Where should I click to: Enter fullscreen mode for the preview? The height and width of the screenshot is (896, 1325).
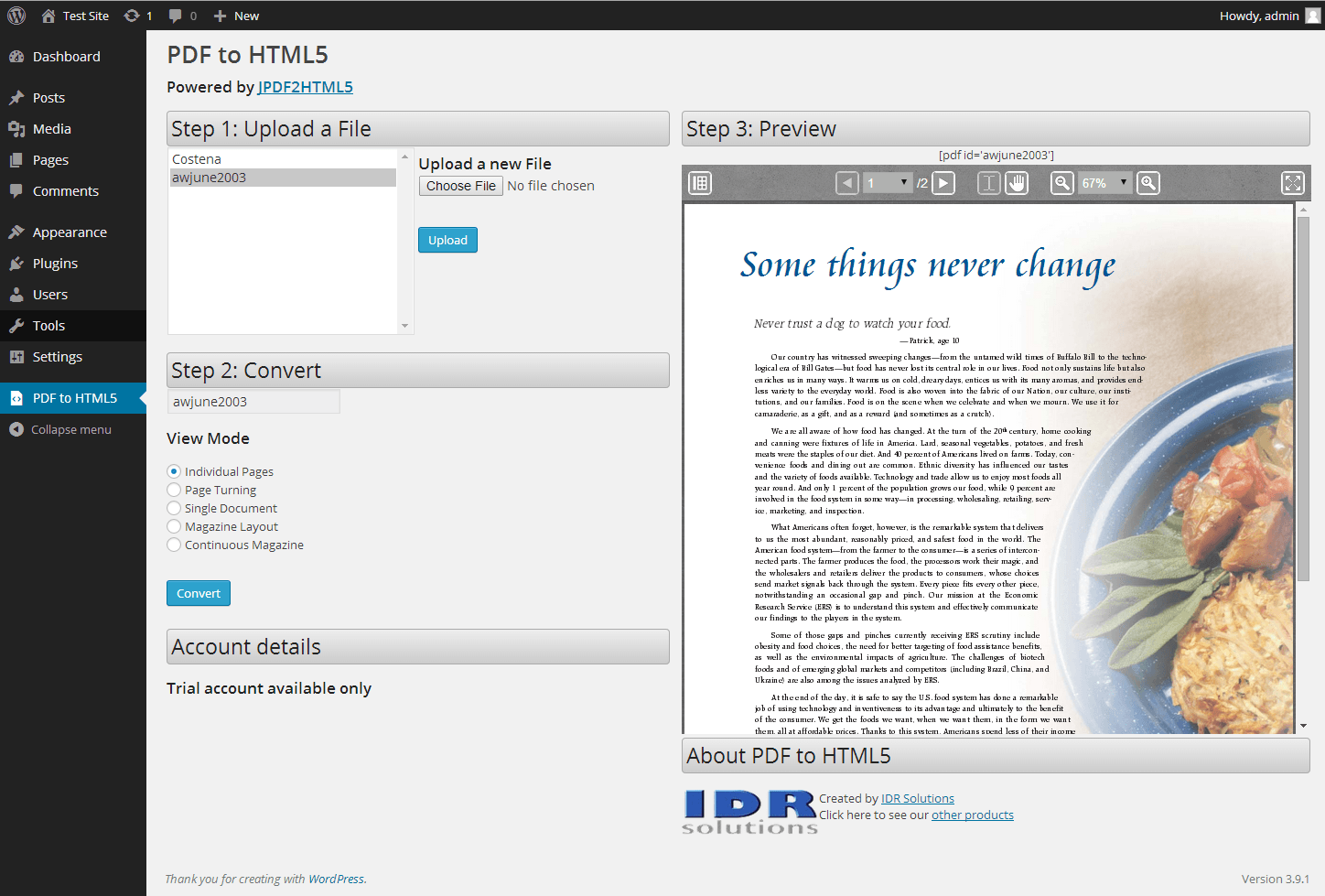coord(1292,183)
